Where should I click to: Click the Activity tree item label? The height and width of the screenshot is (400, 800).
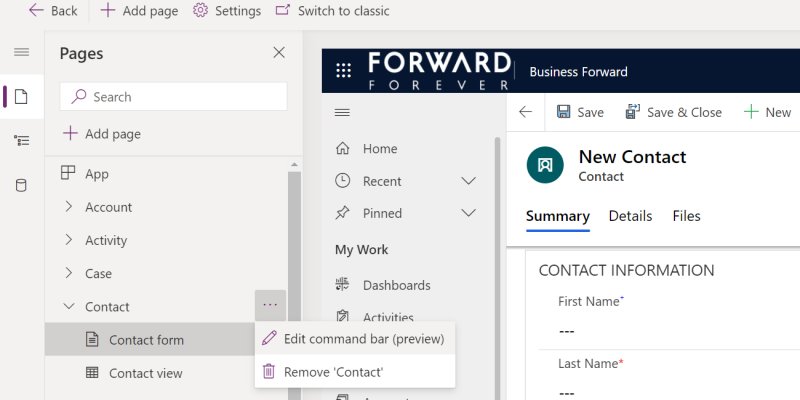(106, 240)
